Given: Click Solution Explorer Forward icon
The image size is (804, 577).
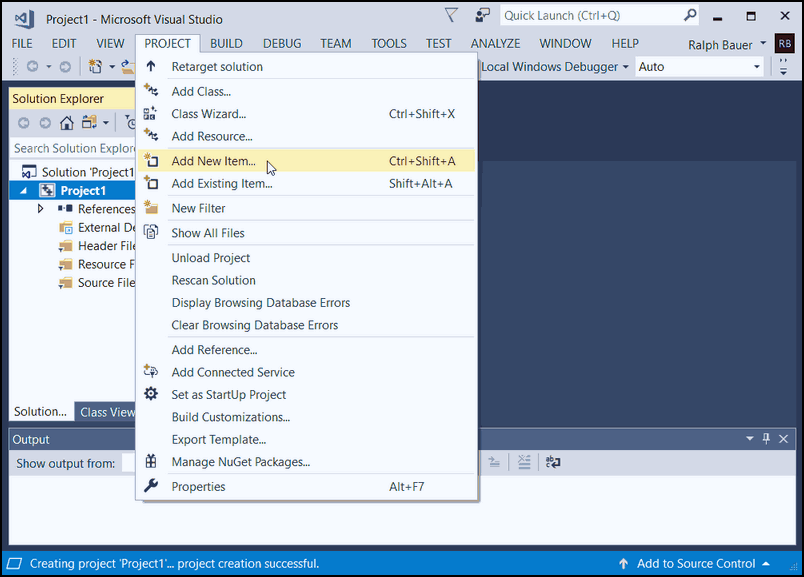Looking at the screenshot, I should (x=45, y=123).
